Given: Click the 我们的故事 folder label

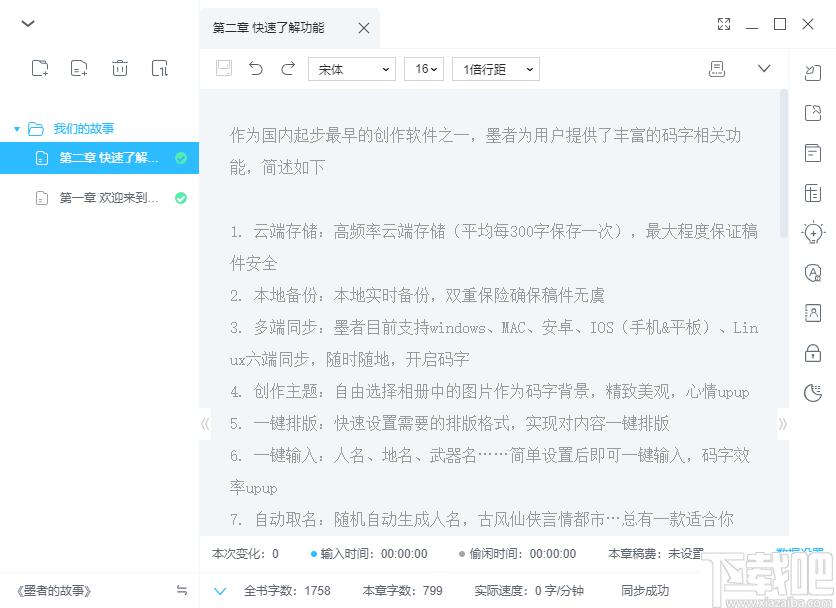Looking at the screenshot, I should click(x=84, y=129).
